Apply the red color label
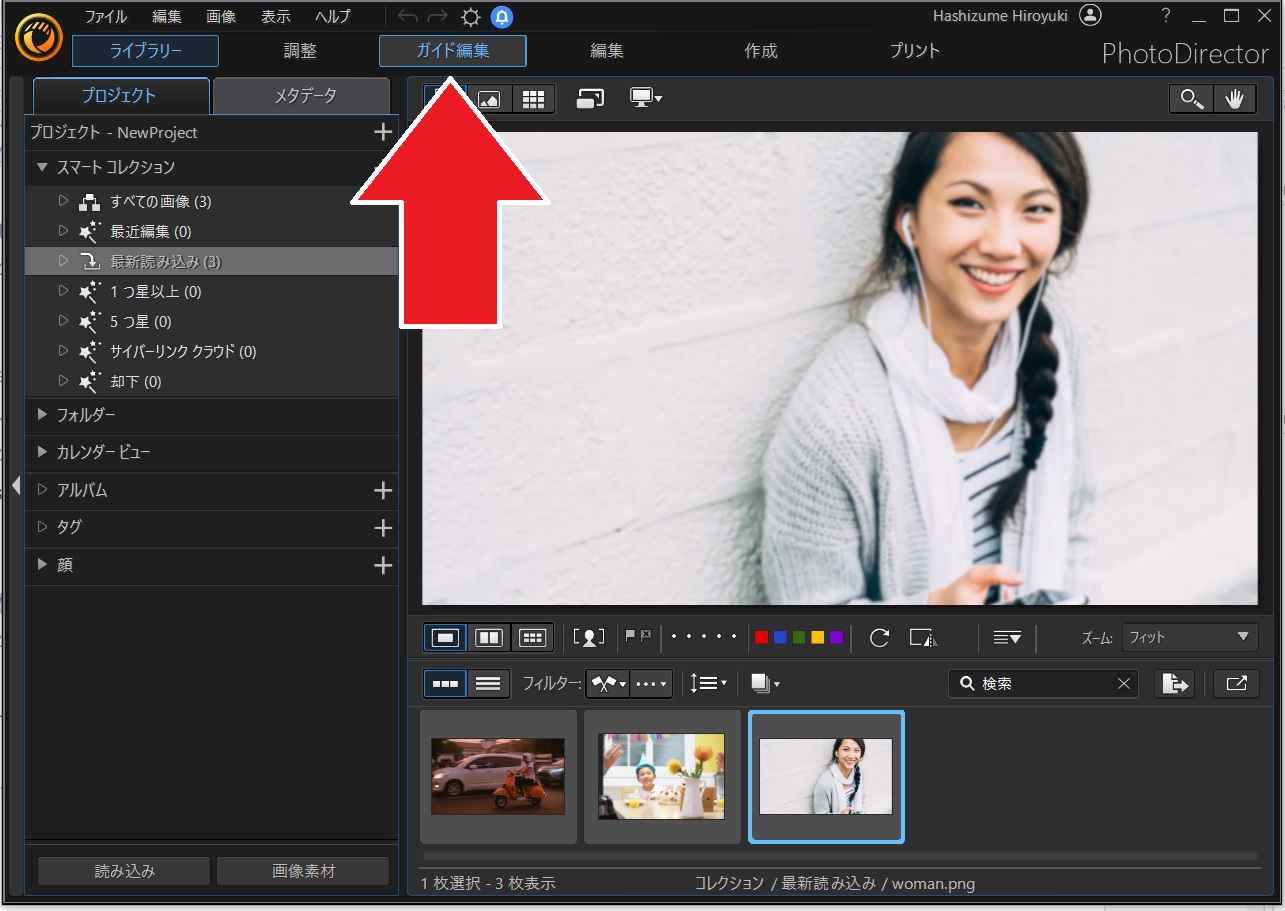 [761, 637]
